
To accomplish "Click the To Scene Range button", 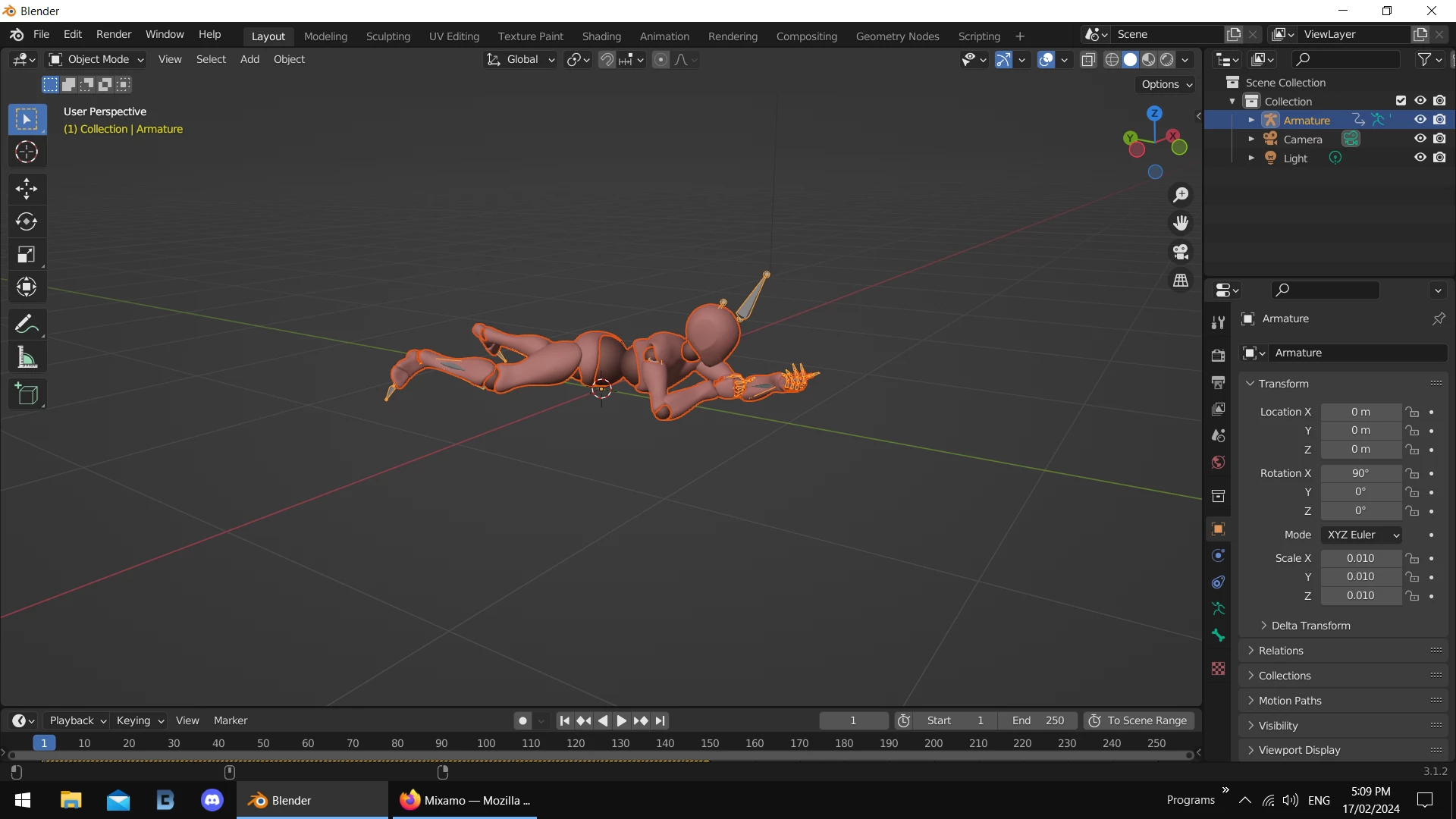I will [x=1139, y=720].
